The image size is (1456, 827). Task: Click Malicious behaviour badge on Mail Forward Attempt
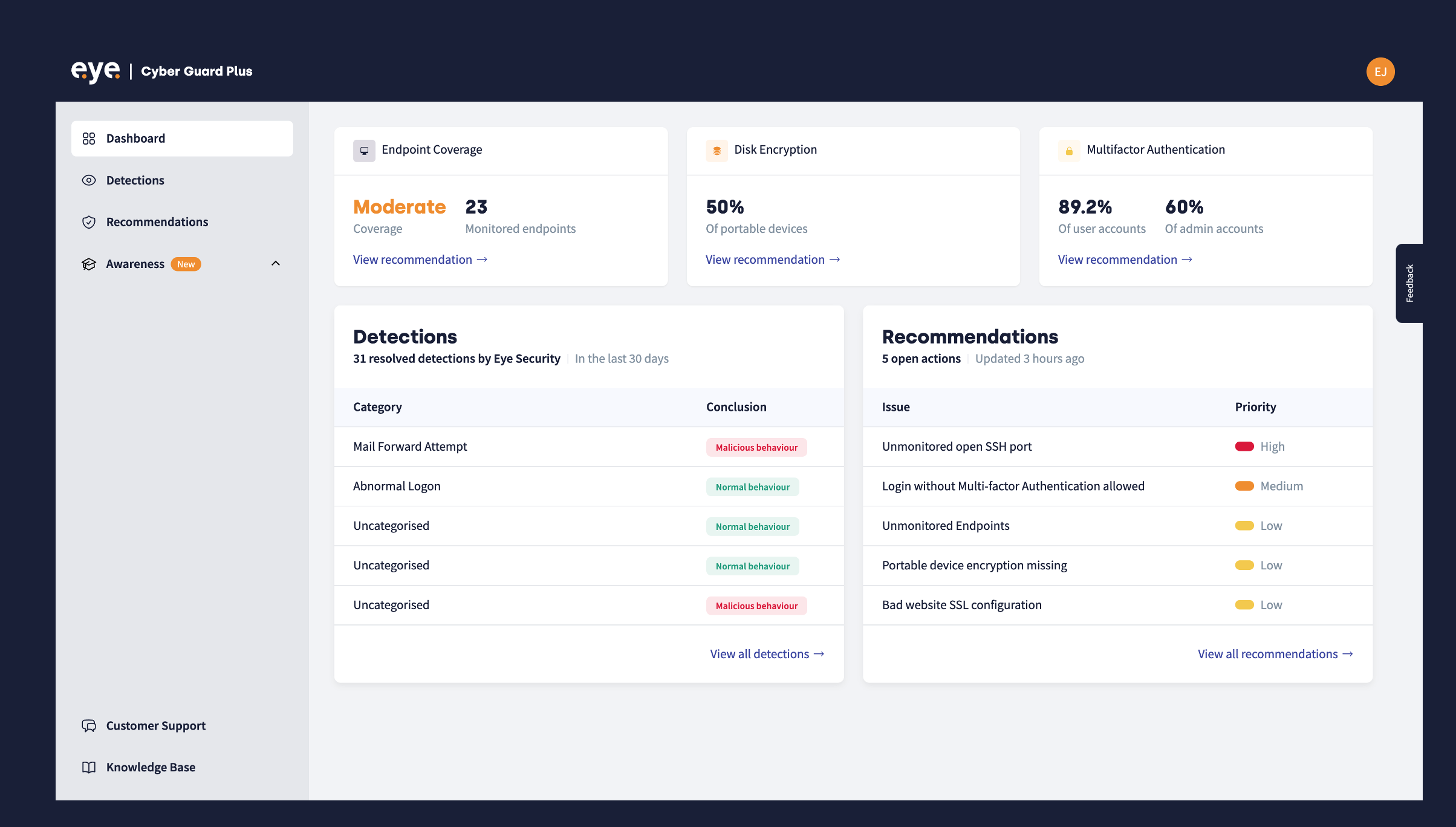pos(756,448)
